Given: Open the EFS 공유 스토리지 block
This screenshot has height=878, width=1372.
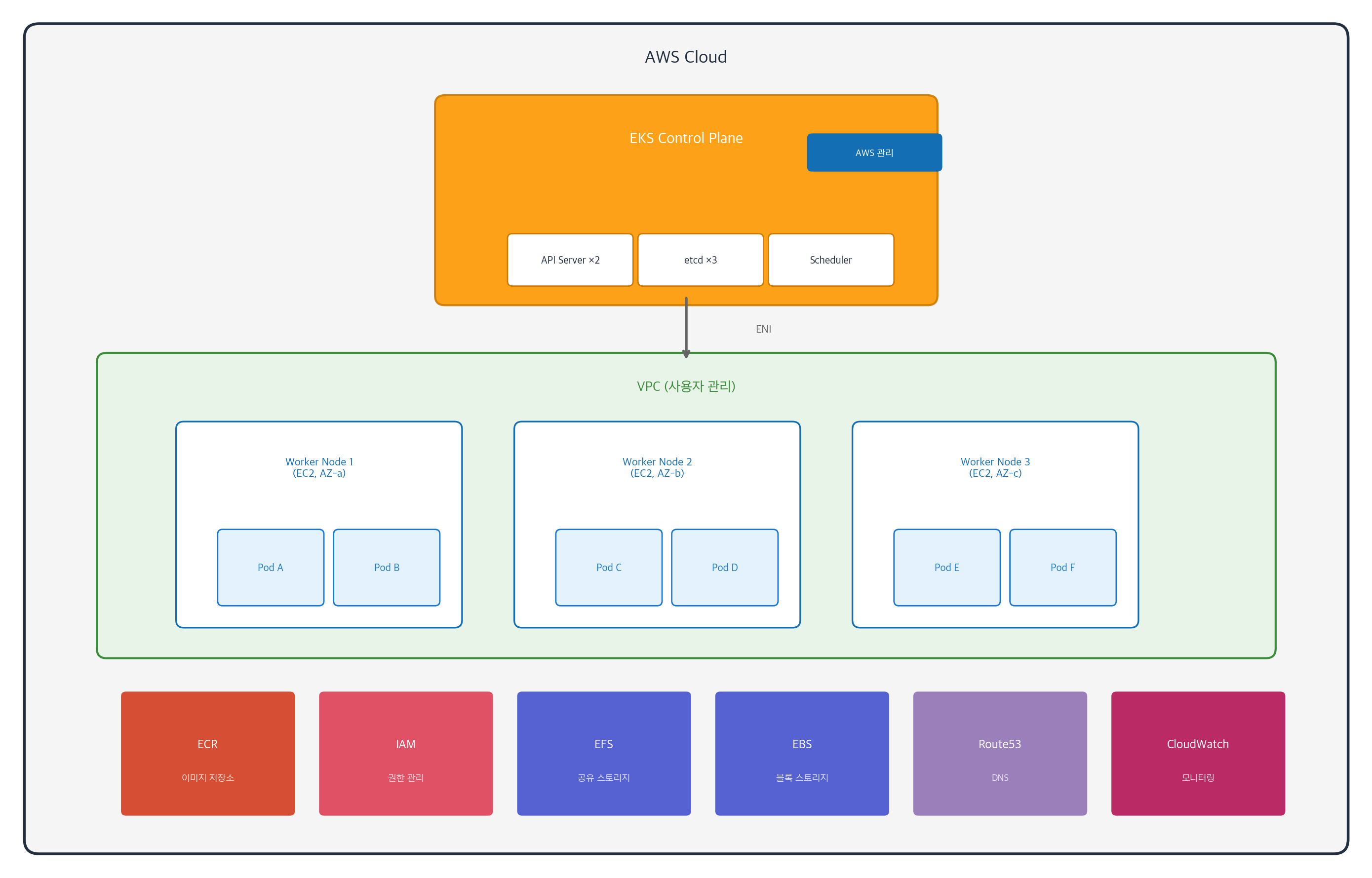Looking at the screenshot, I should [604, 754].
